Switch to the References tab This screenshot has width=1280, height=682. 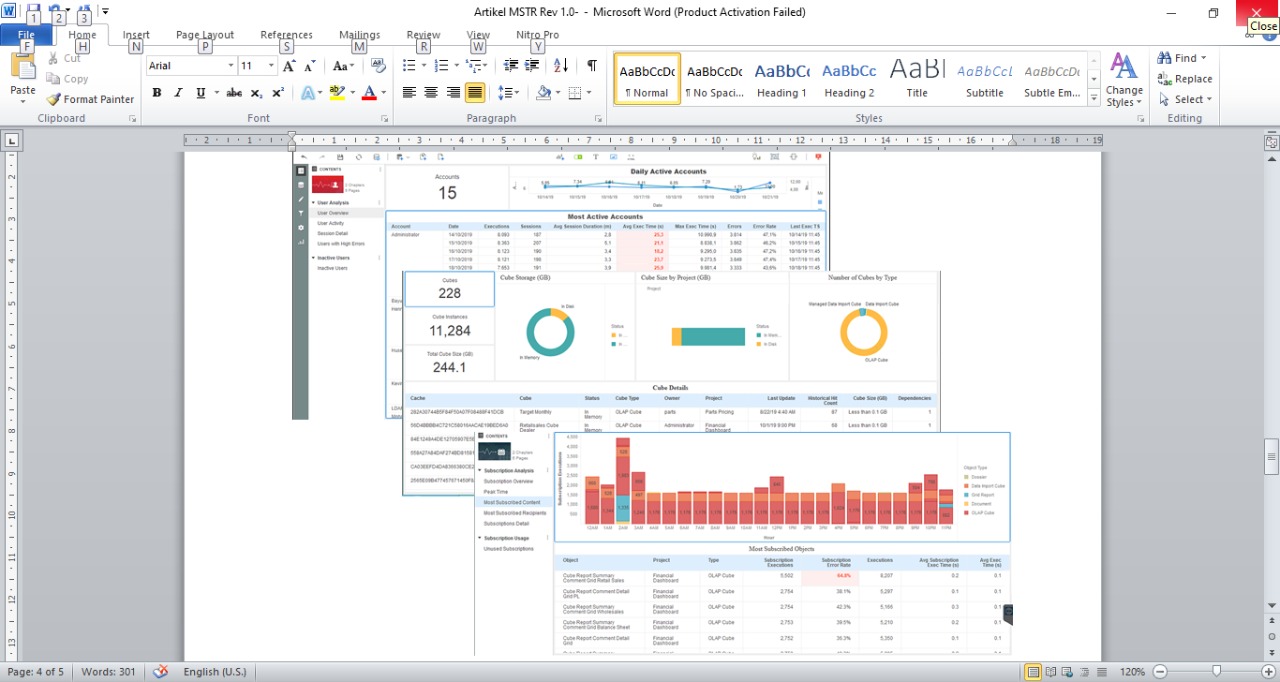286,35
